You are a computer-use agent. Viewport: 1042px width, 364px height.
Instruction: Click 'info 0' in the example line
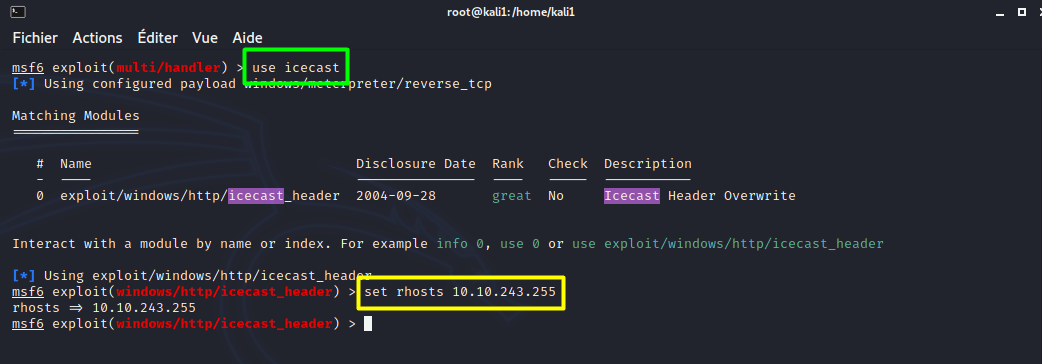[x=461, y=244]
